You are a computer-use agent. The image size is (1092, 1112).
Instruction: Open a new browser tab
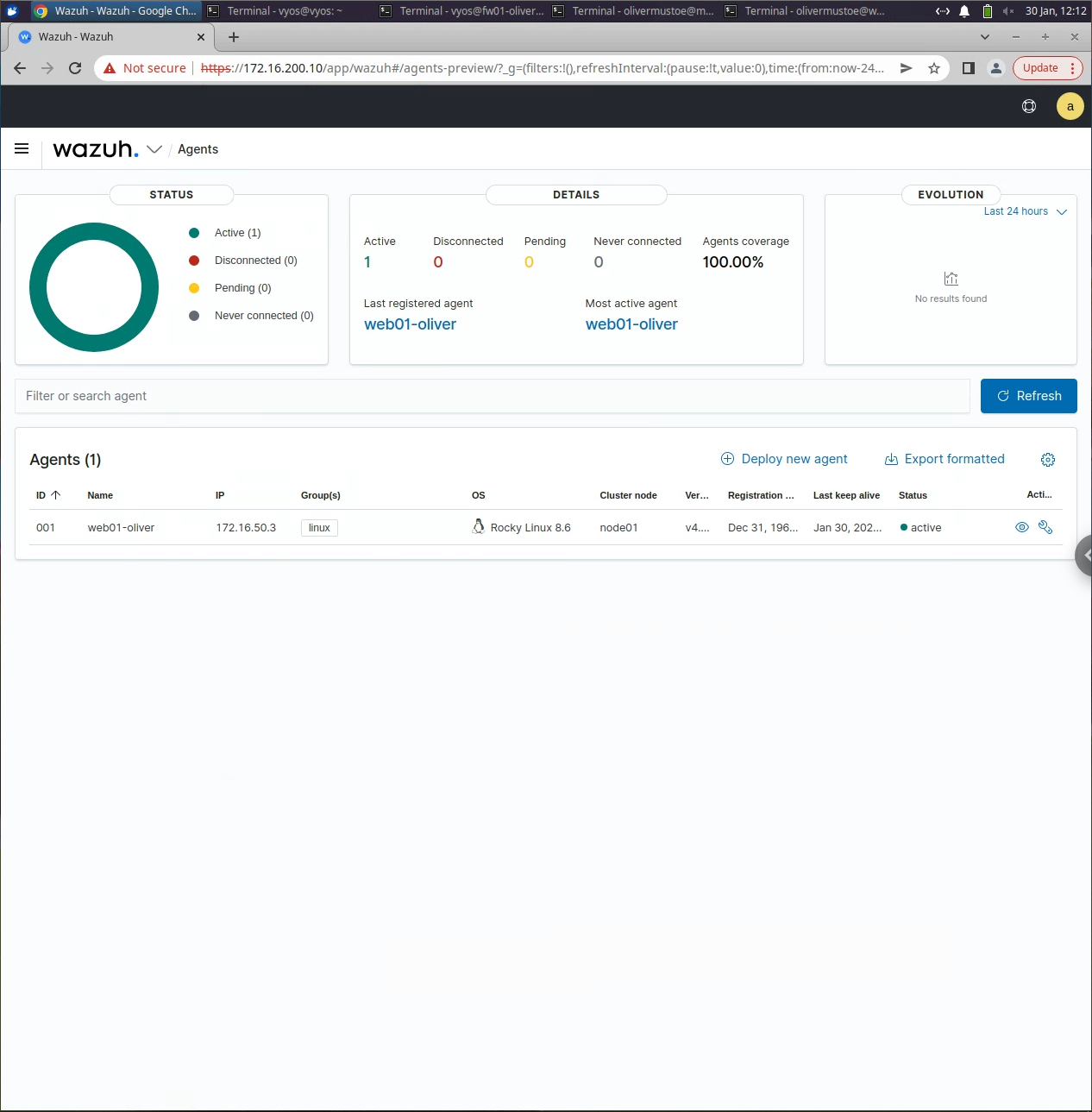(x=234, y=37)
